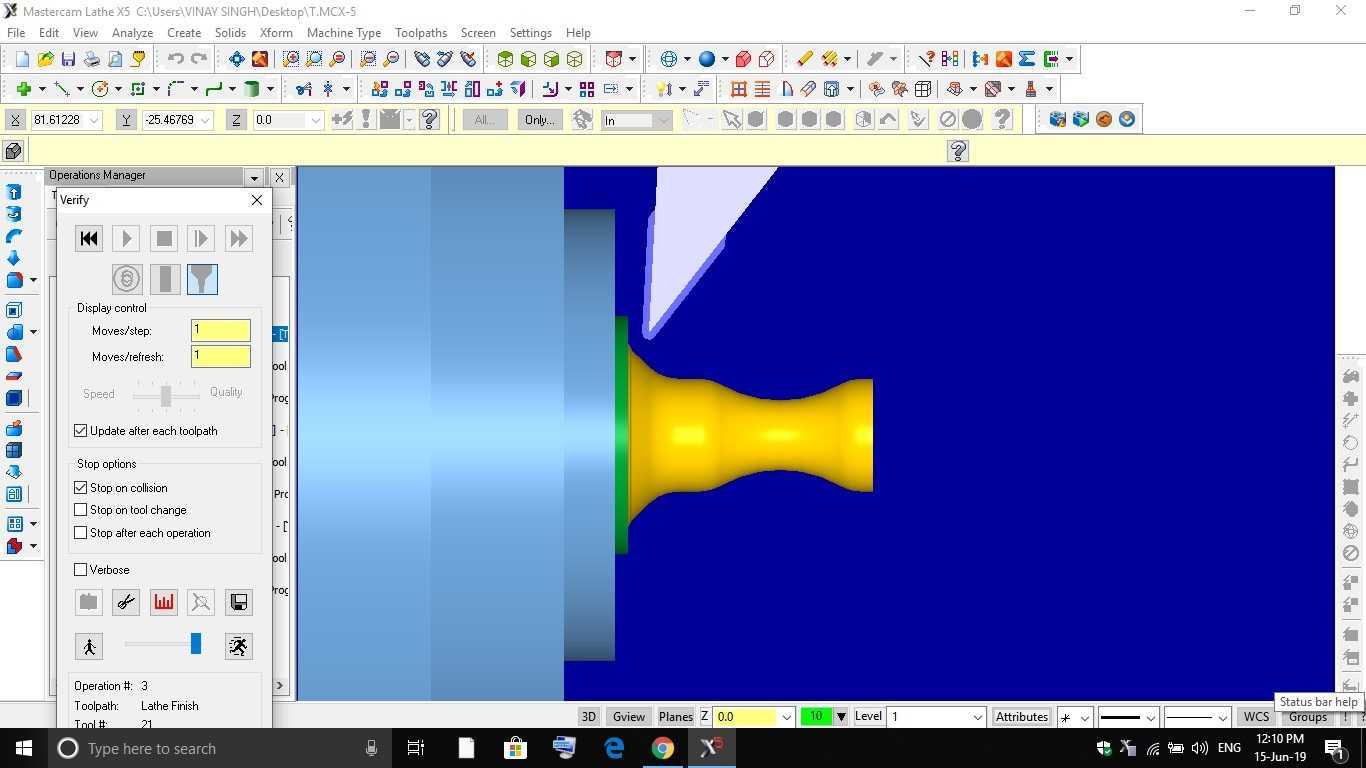Open the color number 10 dropdown arrow
Viewport: 1366px width, 768px height.
(841, 717)
